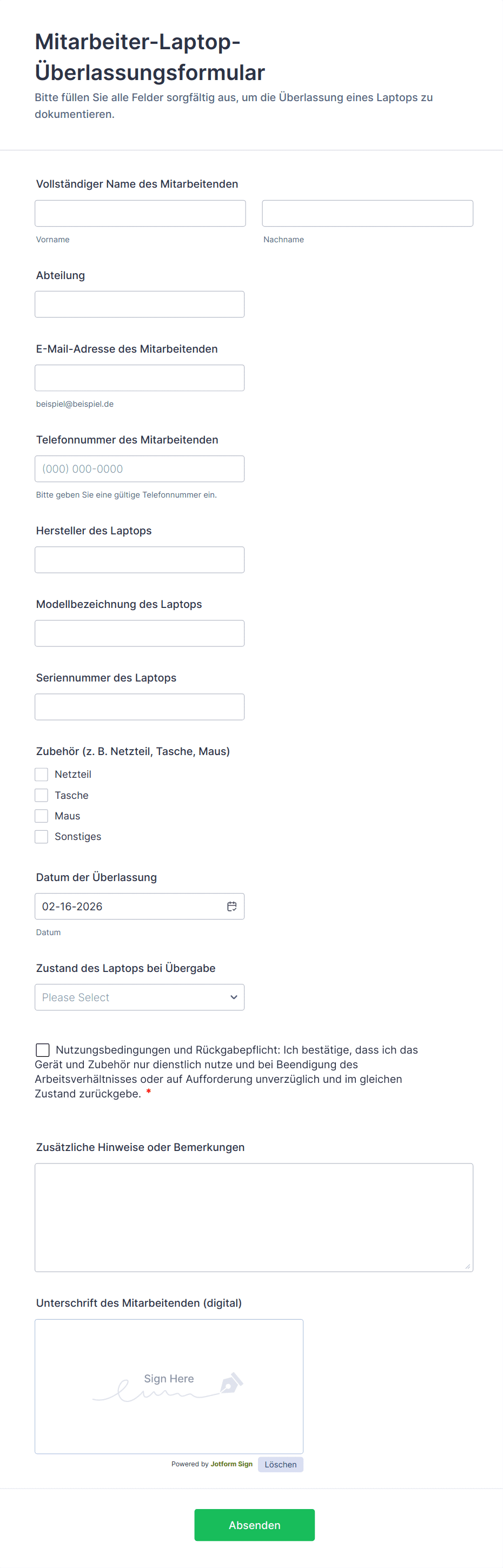The height and width of the screenshot is (1568, 503).
Task: Click the pen icon in signature box
Action: pos(231,1383)
